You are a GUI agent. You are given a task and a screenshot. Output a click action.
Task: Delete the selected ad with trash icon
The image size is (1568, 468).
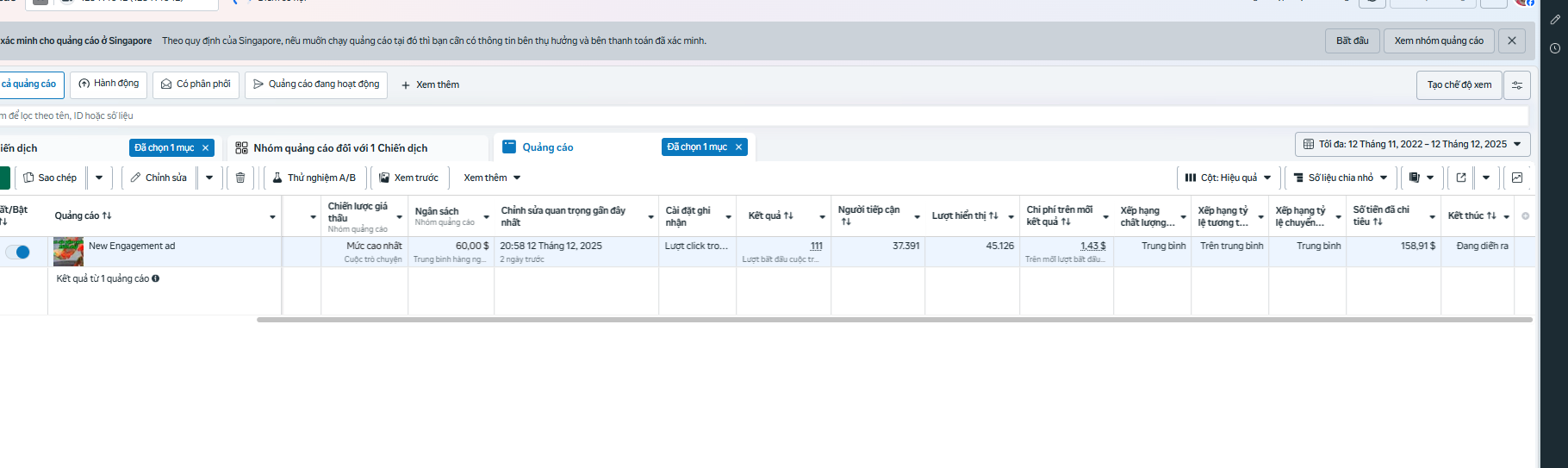click(240, 178)
